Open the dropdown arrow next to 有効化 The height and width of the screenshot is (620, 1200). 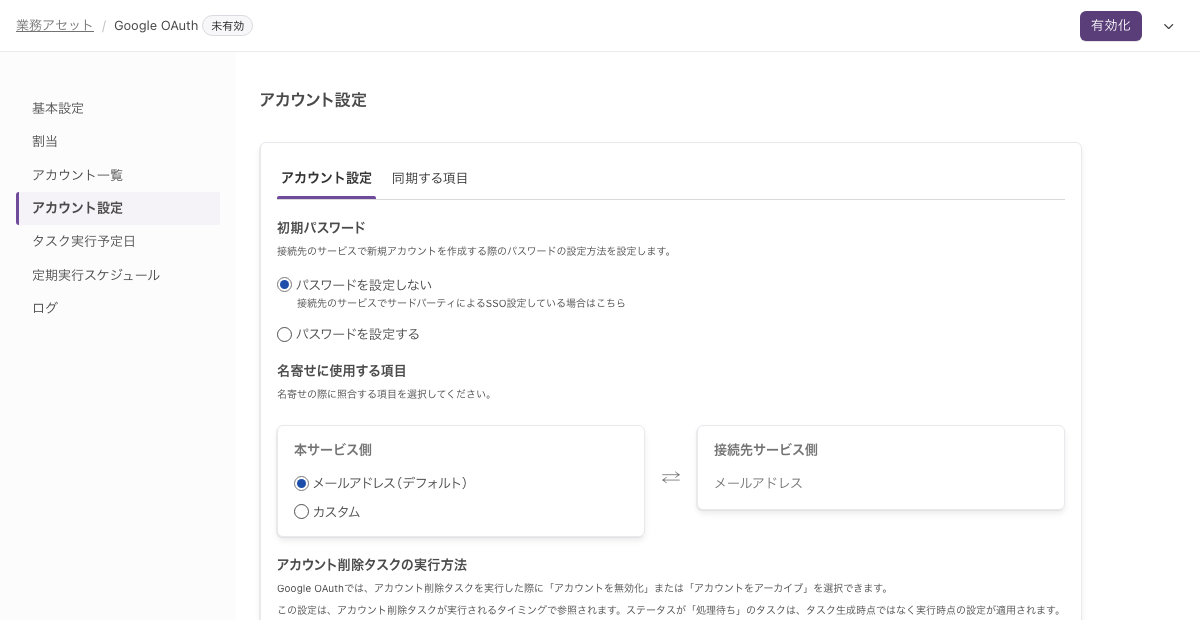pyautogui.click(x=1168, y=26)
